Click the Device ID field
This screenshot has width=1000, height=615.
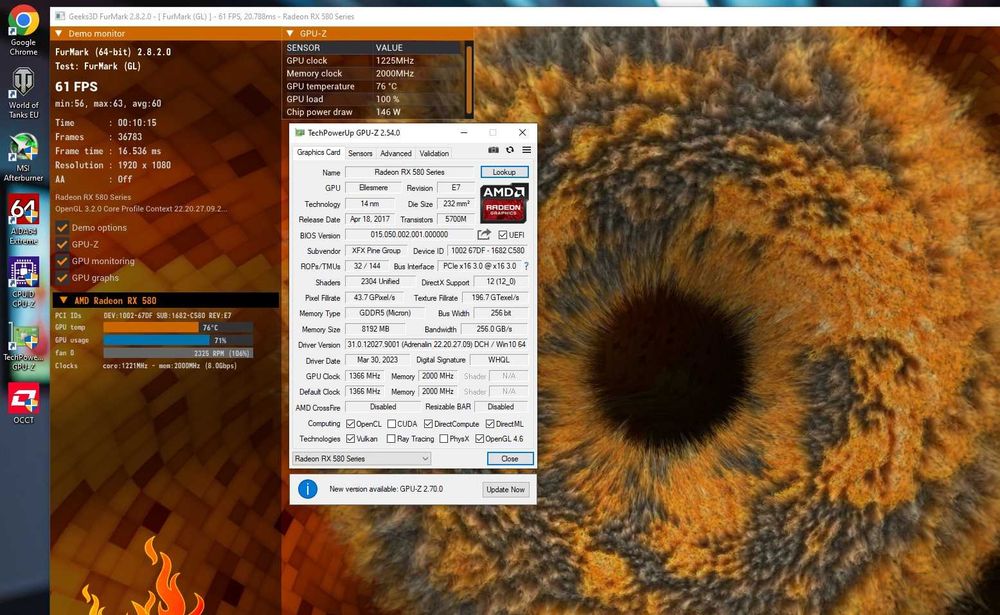488,251
